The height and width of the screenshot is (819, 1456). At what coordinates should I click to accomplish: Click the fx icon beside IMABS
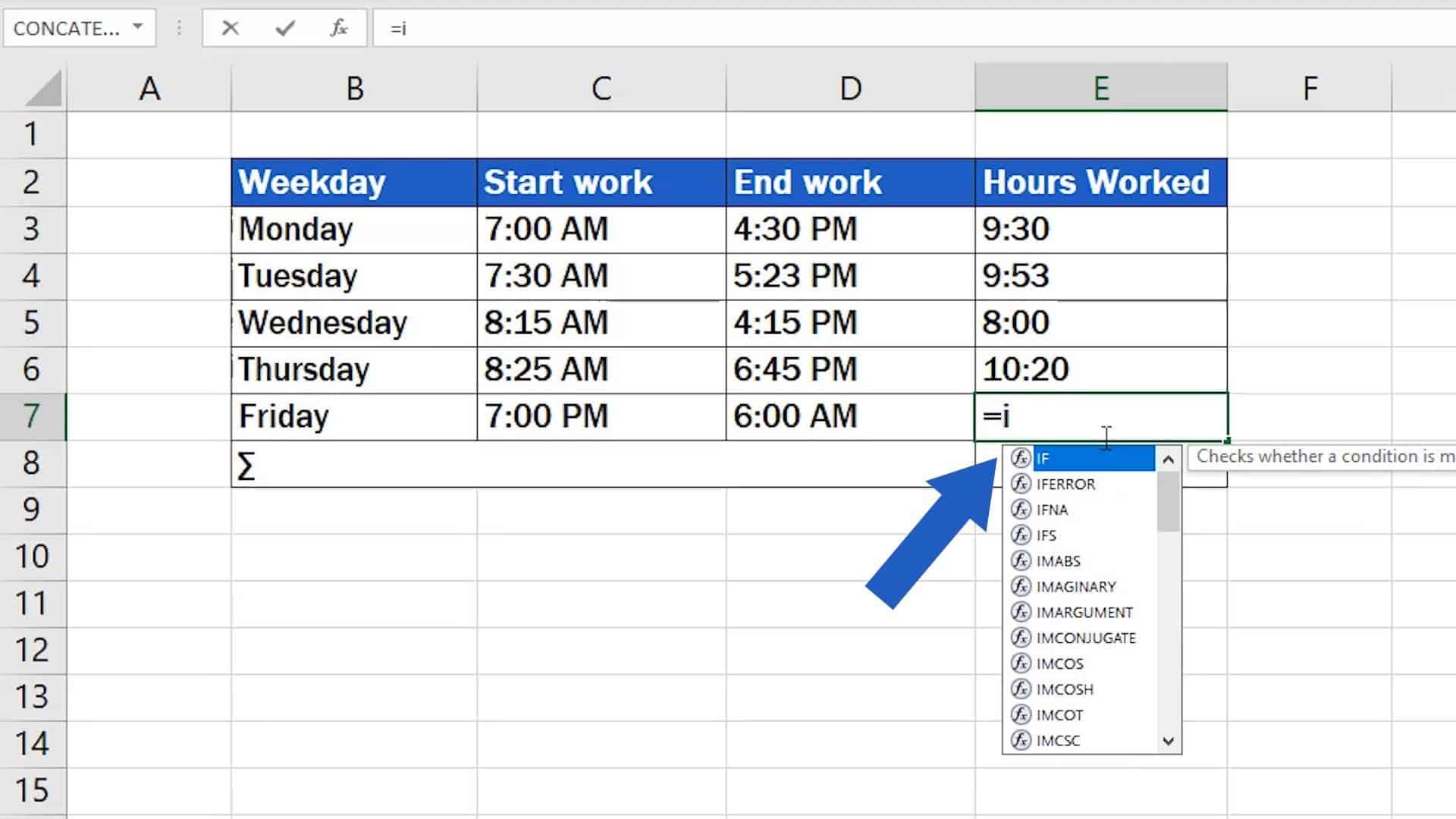1021,561
